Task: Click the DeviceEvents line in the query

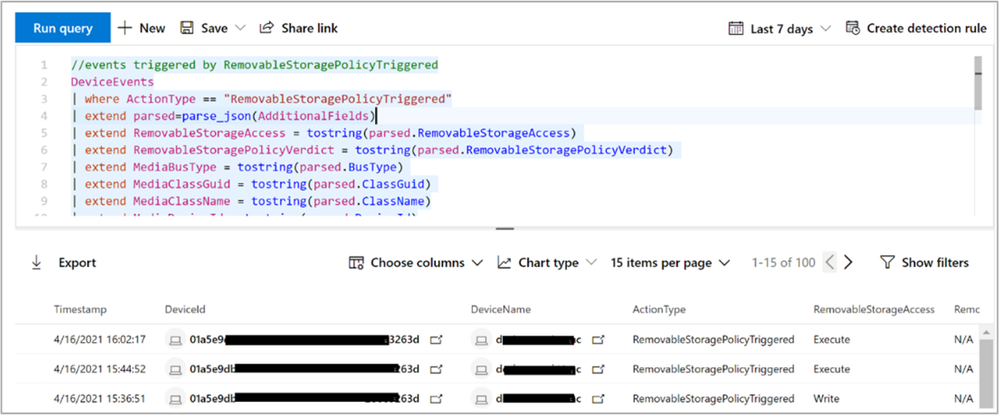Action: pyautogui.click(x=112, y=82)
